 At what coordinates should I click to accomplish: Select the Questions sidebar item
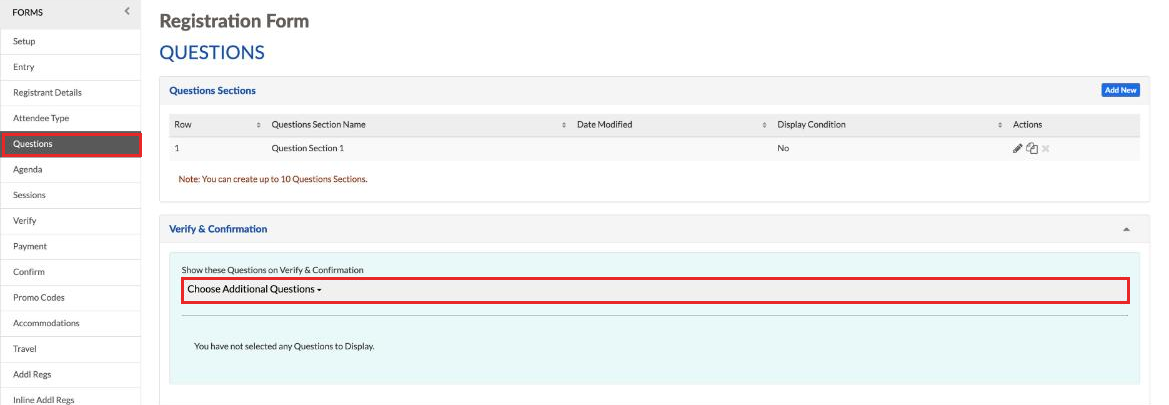point(70,144)
